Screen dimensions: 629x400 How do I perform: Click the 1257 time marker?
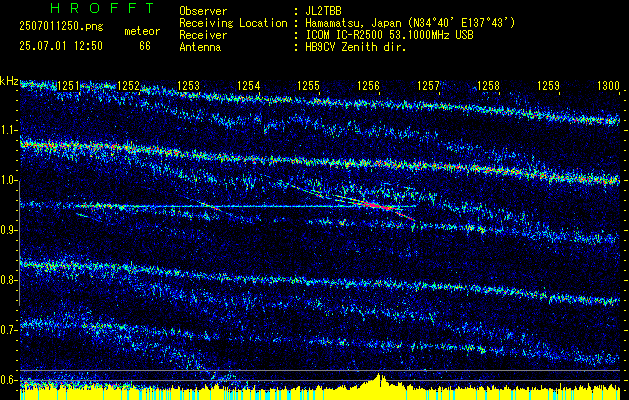pyautogui.click(x=428, y=86)
